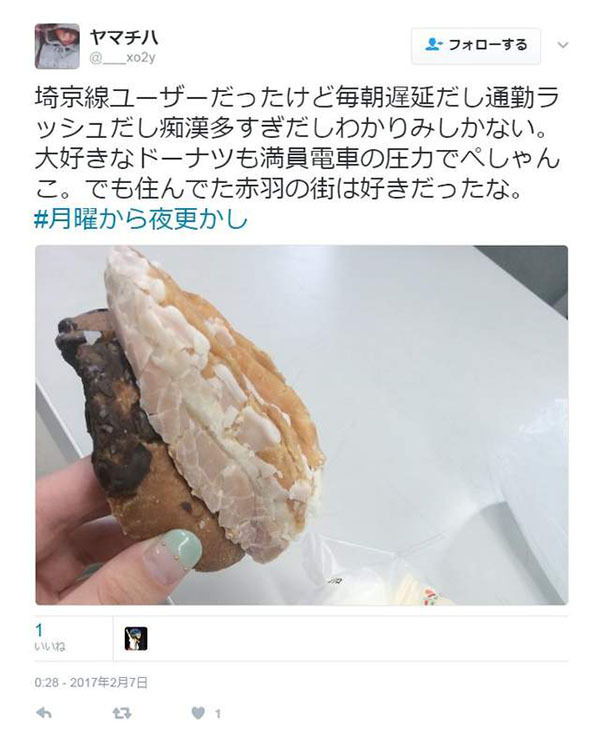Open ヤマチハ profile avatar
Image resolution: width=600 pixels, height=737 pixels.
click(x=57, y=46)
